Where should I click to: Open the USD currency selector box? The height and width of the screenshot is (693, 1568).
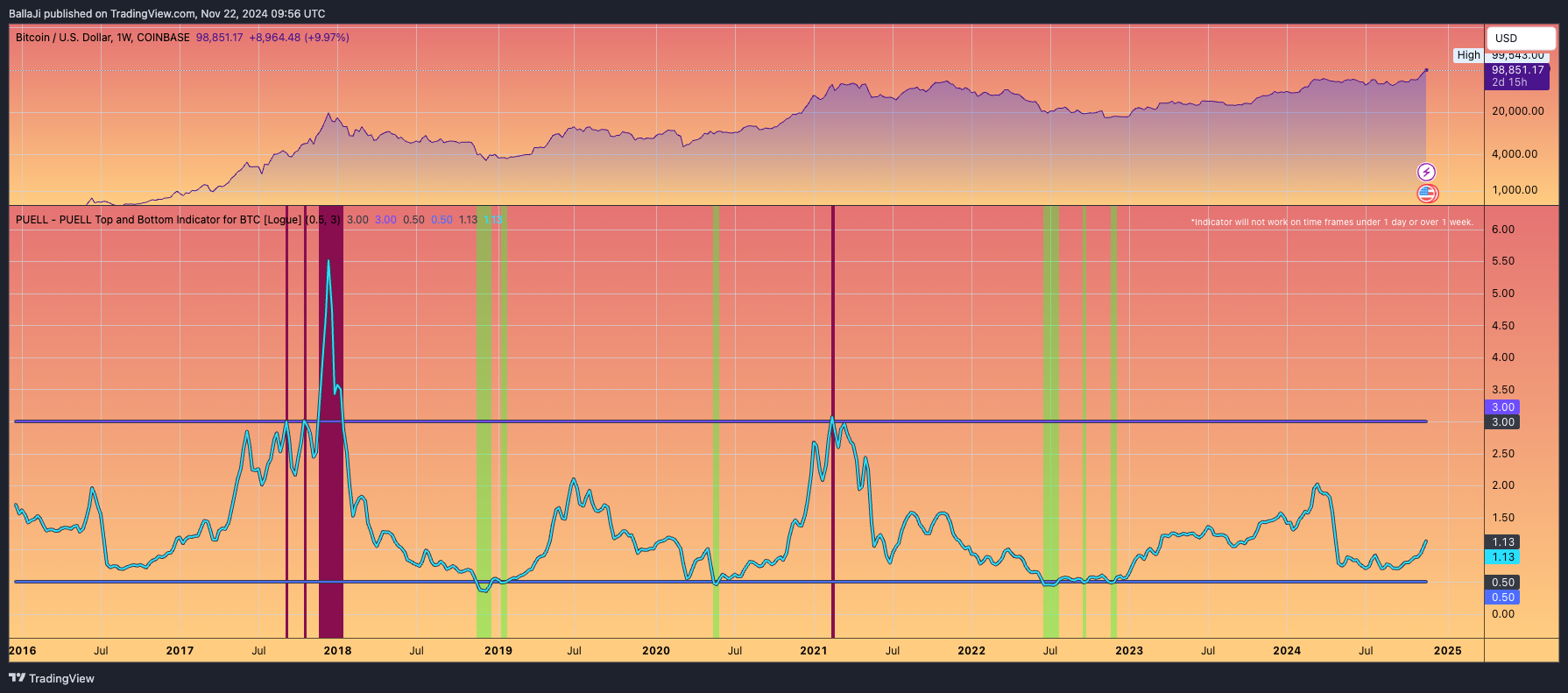(x=1522, y=38)
